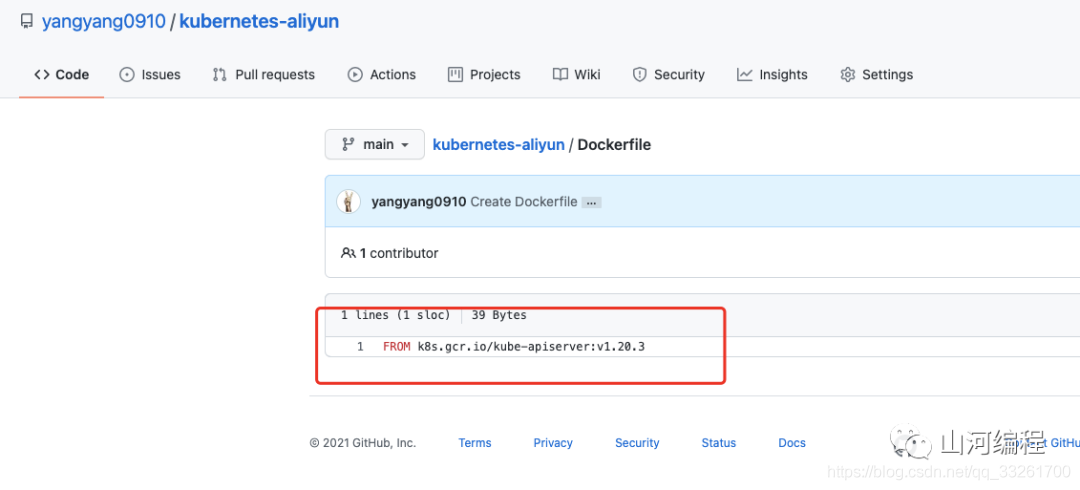The width and height of the screenshot is (1080, 490).
Task: View the Security tab
Action: 668,74
